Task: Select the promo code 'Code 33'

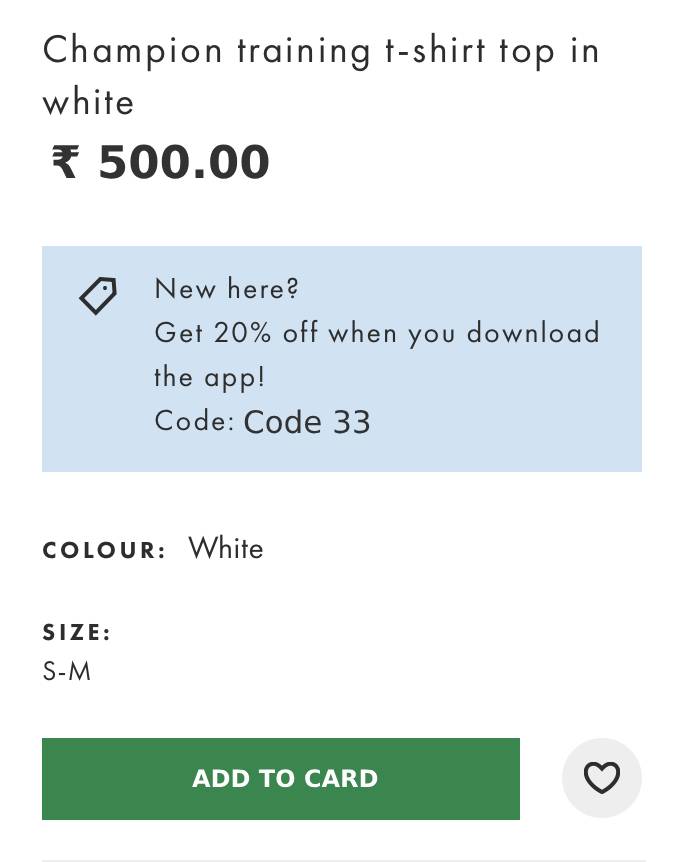Action: 306,422
